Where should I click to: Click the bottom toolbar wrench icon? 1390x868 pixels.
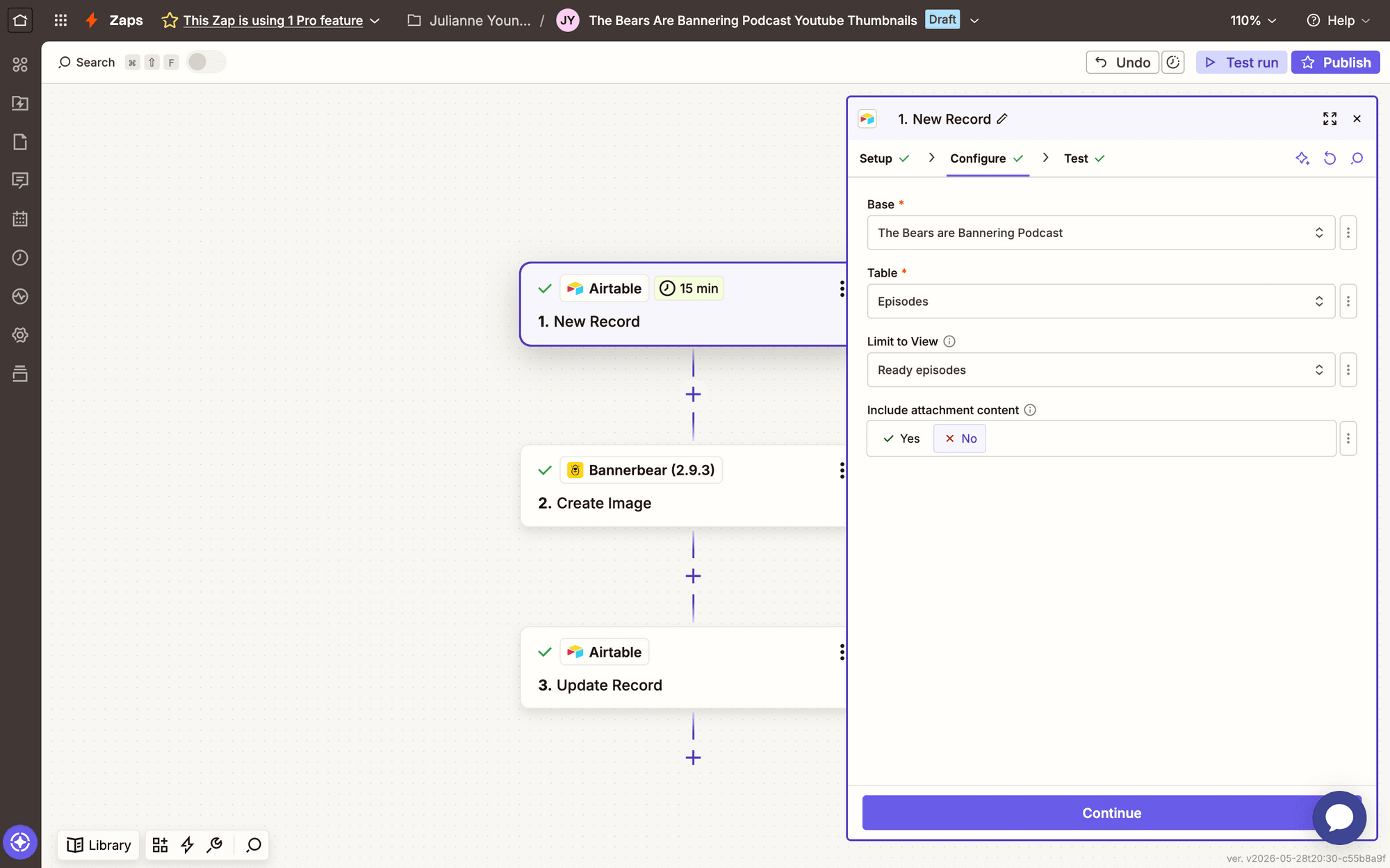tap(214, 845)
